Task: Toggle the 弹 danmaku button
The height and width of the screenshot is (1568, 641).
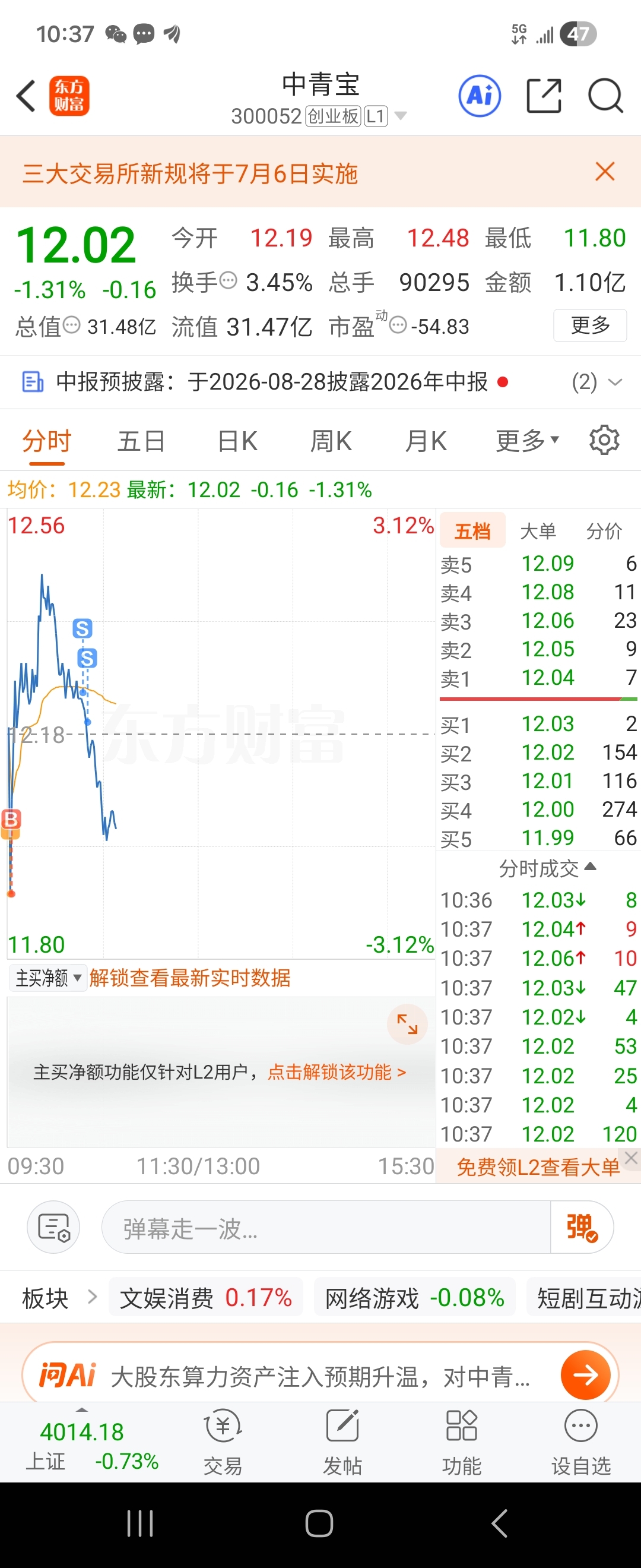Action: click(582, 1227)
